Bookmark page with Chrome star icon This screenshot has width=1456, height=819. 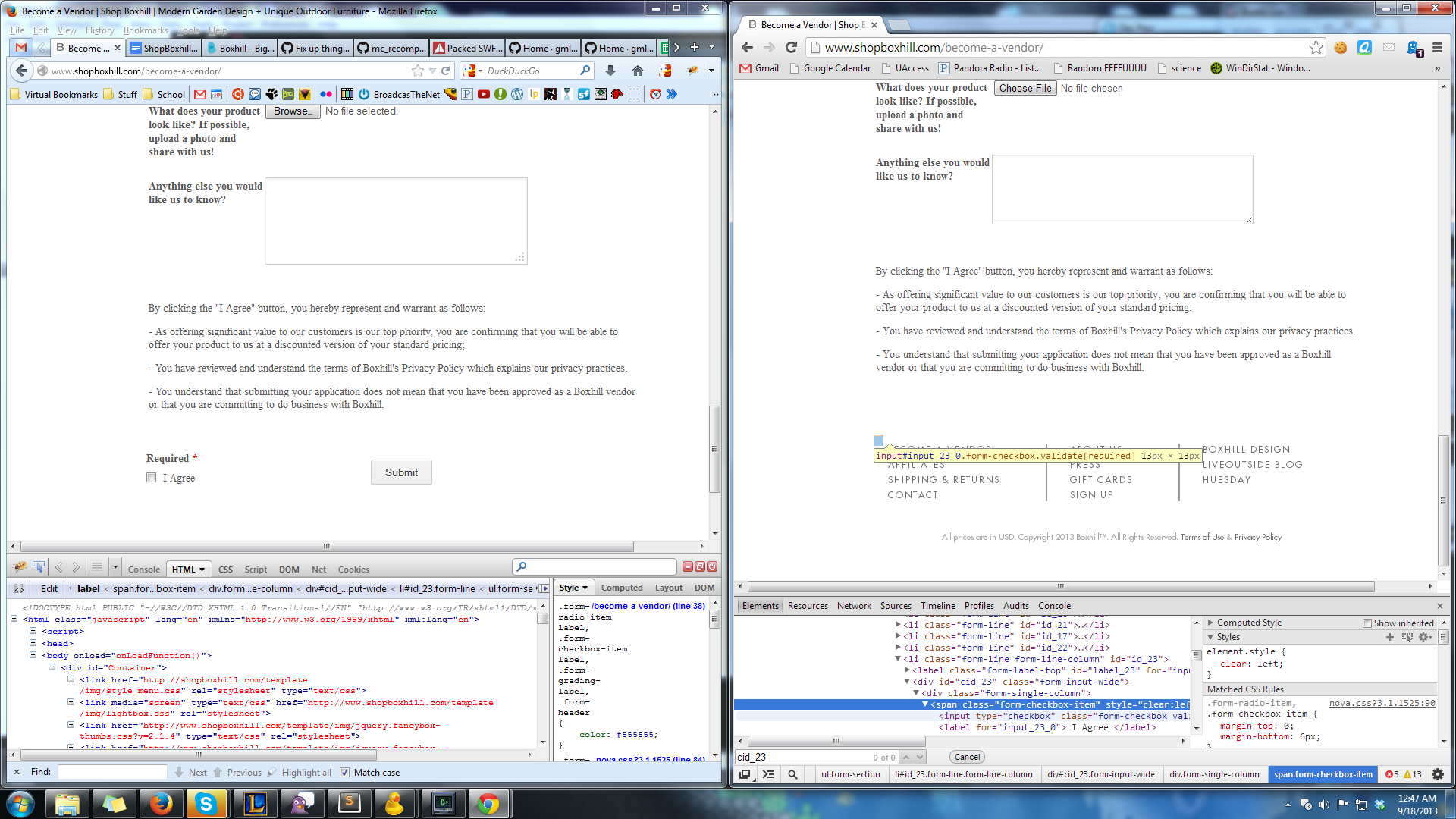[1316, 47]
